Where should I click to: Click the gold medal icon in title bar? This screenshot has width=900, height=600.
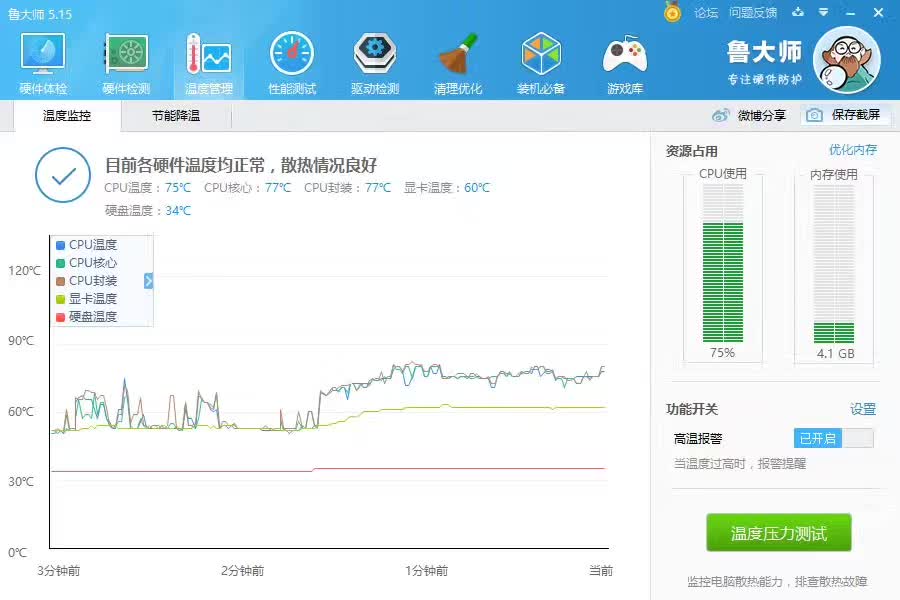click(672, 12)
